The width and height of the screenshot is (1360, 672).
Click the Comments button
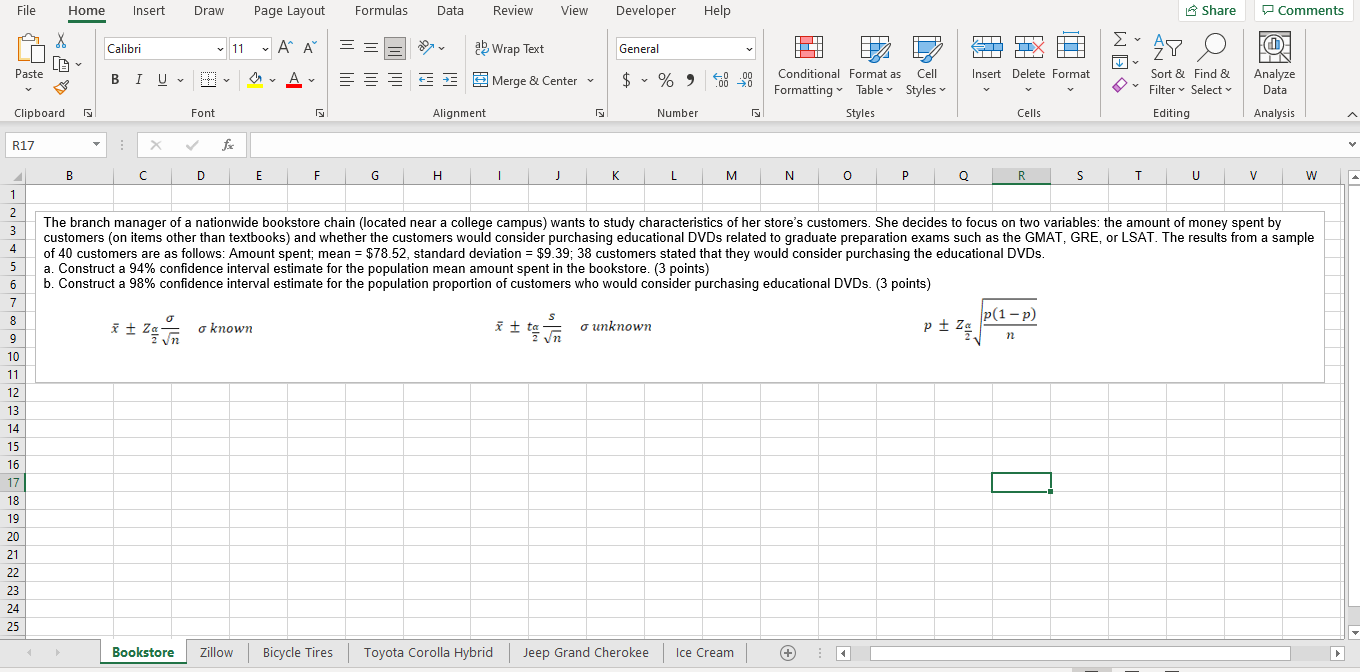coord(1303,9)
